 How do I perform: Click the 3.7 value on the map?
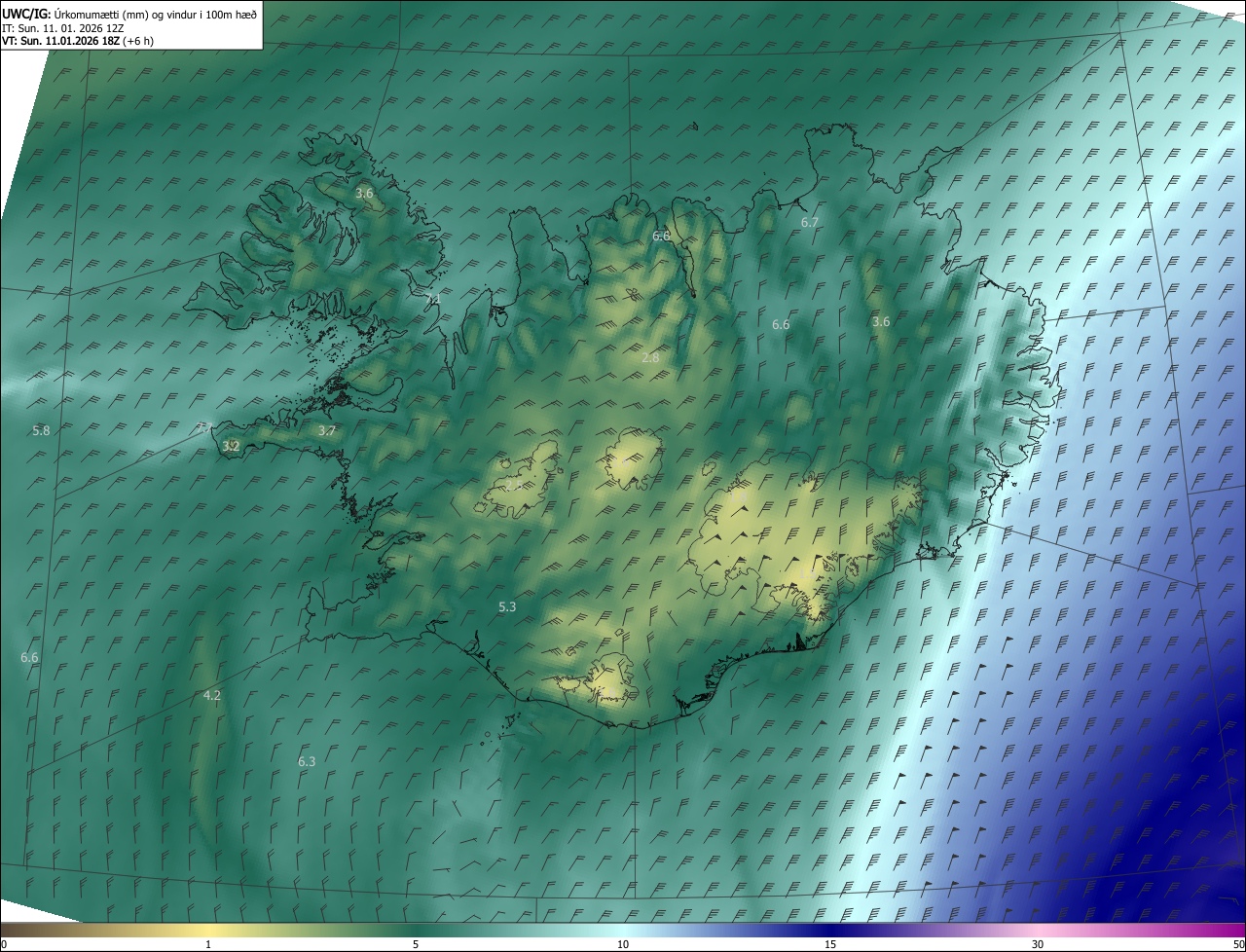[327, 430]
